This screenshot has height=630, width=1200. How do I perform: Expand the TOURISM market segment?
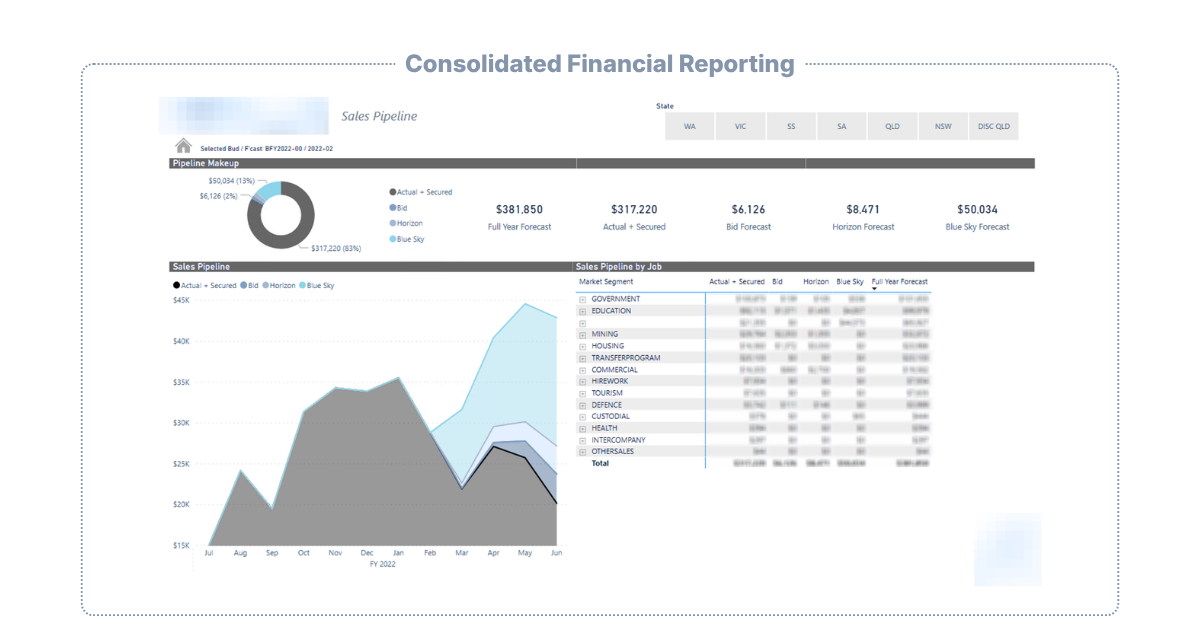(582, 393)
